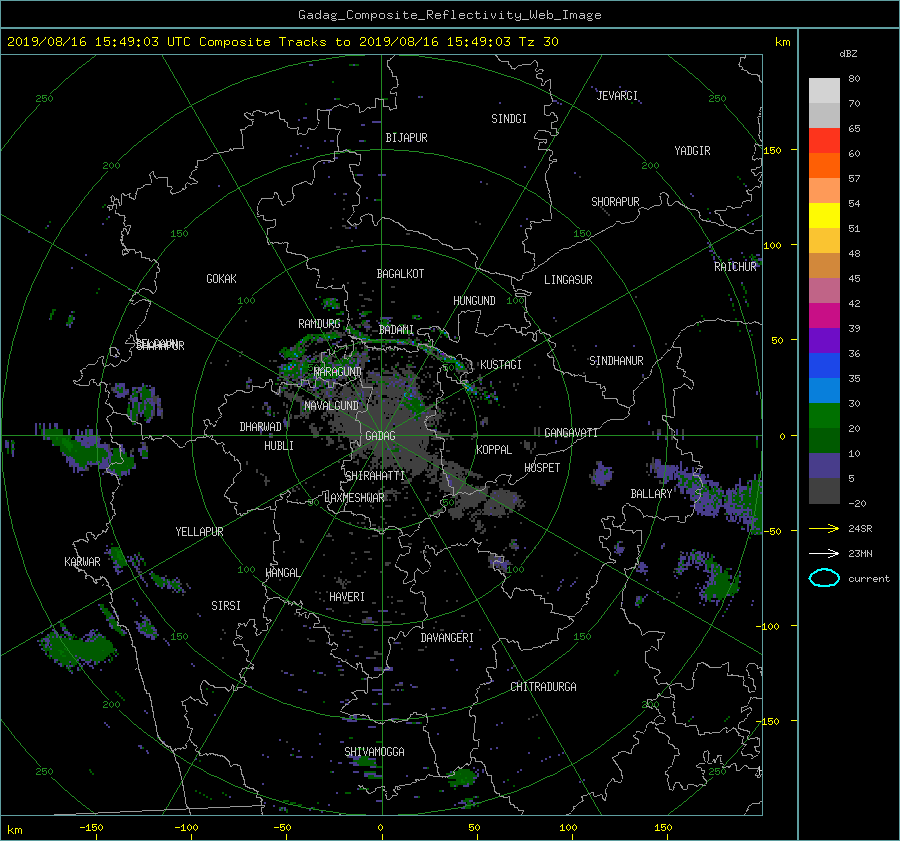Viewport: 900px width, 841px height.
Task: Select the red 60-65 dBZ swatch
Action: 824,141
